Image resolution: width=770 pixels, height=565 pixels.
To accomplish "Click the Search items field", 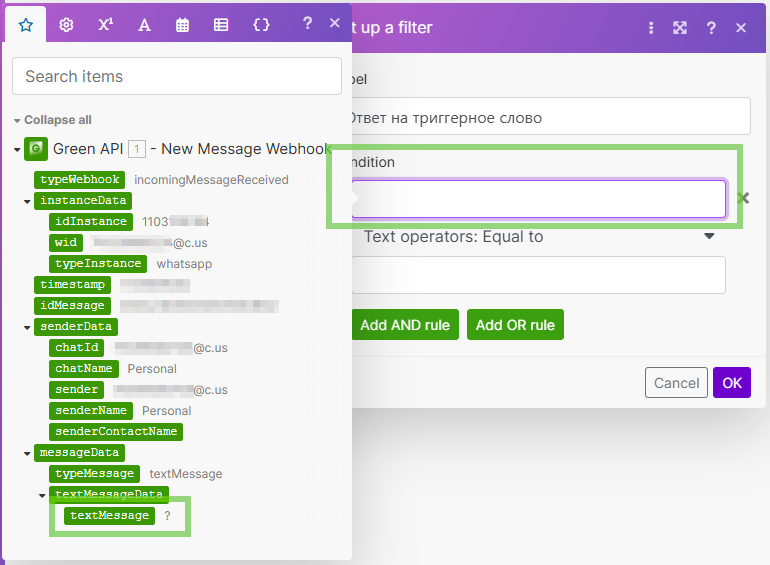I will click(177, 76).
